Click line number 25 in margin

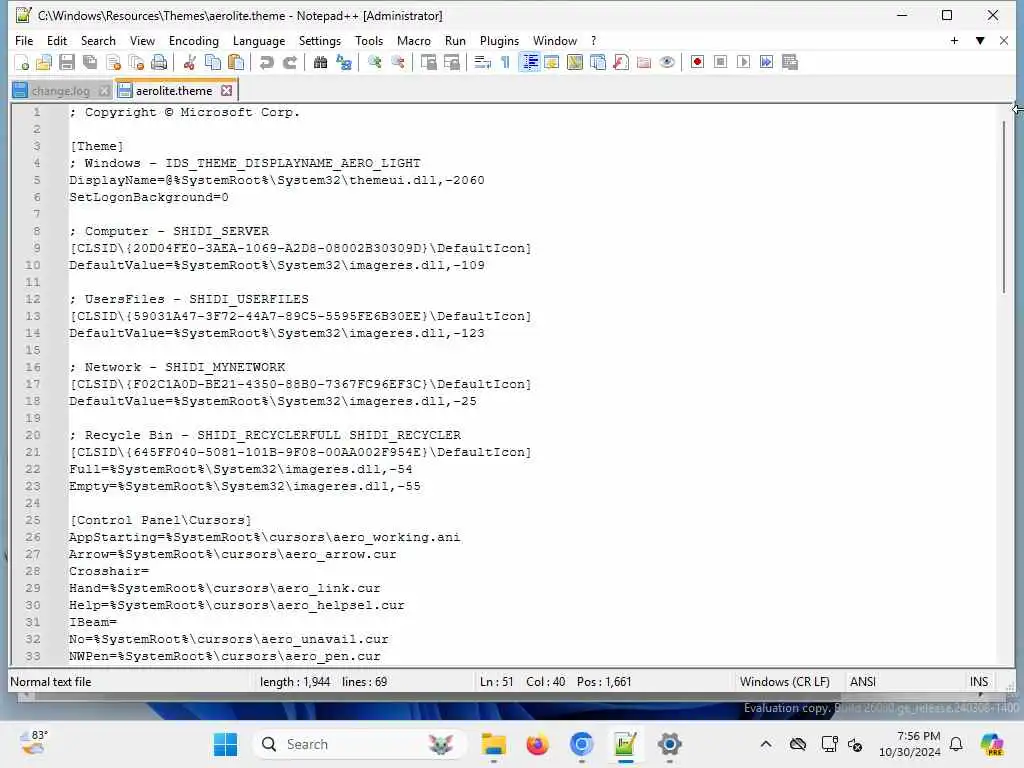(x=33, y=520)
